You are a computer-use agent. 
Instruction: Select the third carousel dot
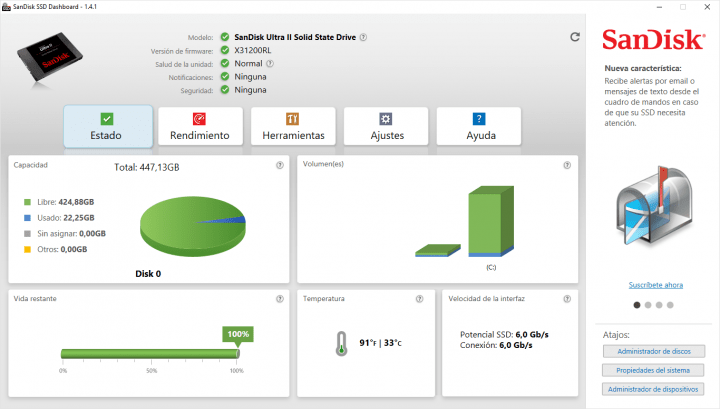click(659, 305)
